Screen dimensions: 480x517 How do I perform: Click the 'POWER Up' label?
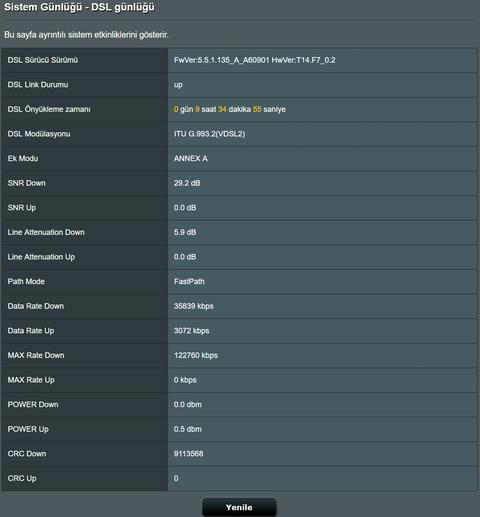coord(28,429)
